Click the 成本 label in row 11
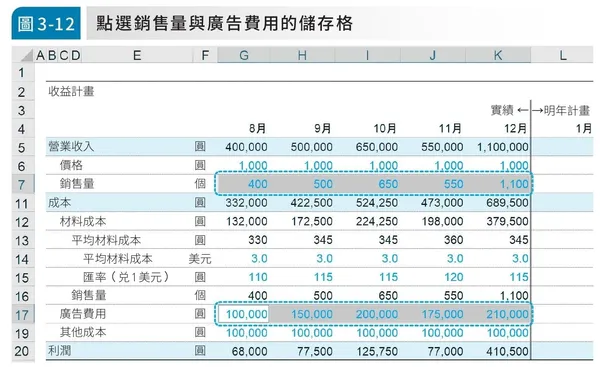 point(59,202)
